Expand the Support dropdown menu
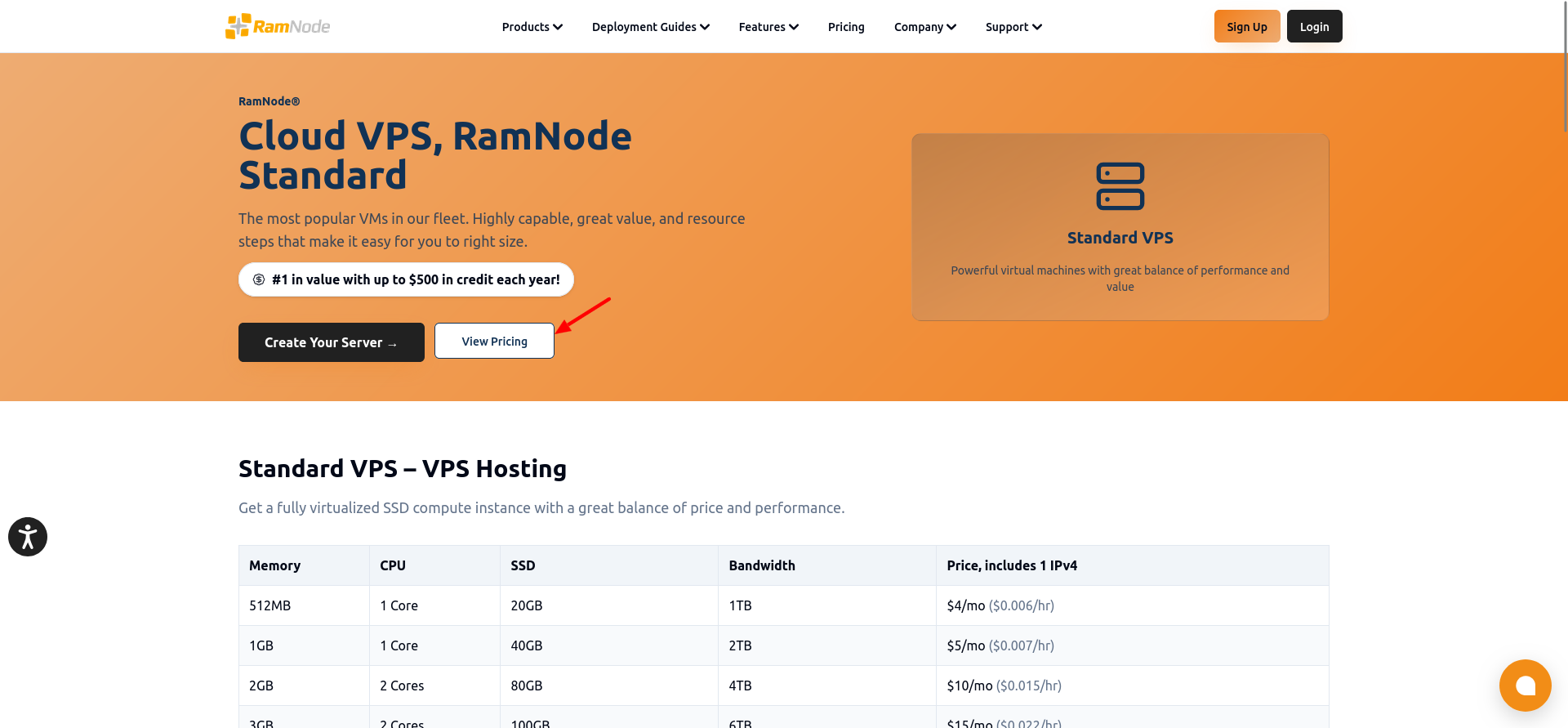 pyautogui.click(x=1013, y=27)
